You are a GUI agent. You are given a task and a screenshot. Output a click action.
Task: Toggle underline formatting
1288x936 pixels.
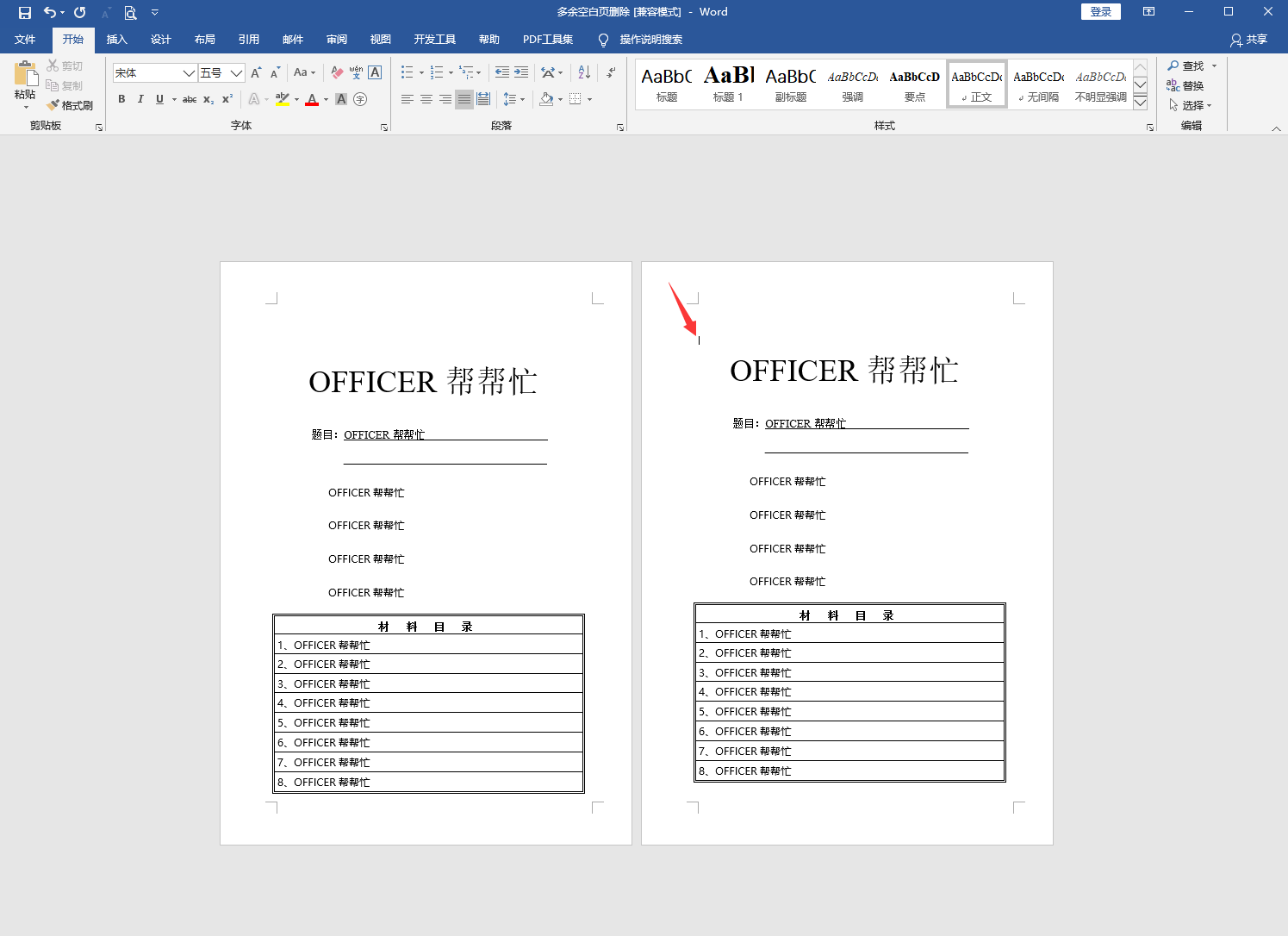[x=159, y=99]
